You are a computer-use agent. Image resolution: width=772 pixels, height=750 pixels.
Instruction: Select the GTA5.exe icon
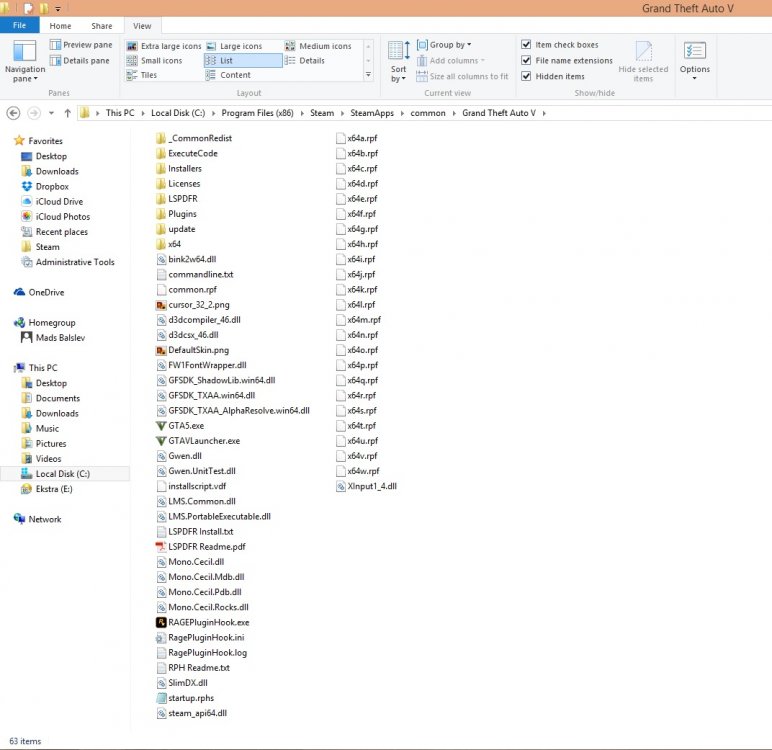[161, 426]
